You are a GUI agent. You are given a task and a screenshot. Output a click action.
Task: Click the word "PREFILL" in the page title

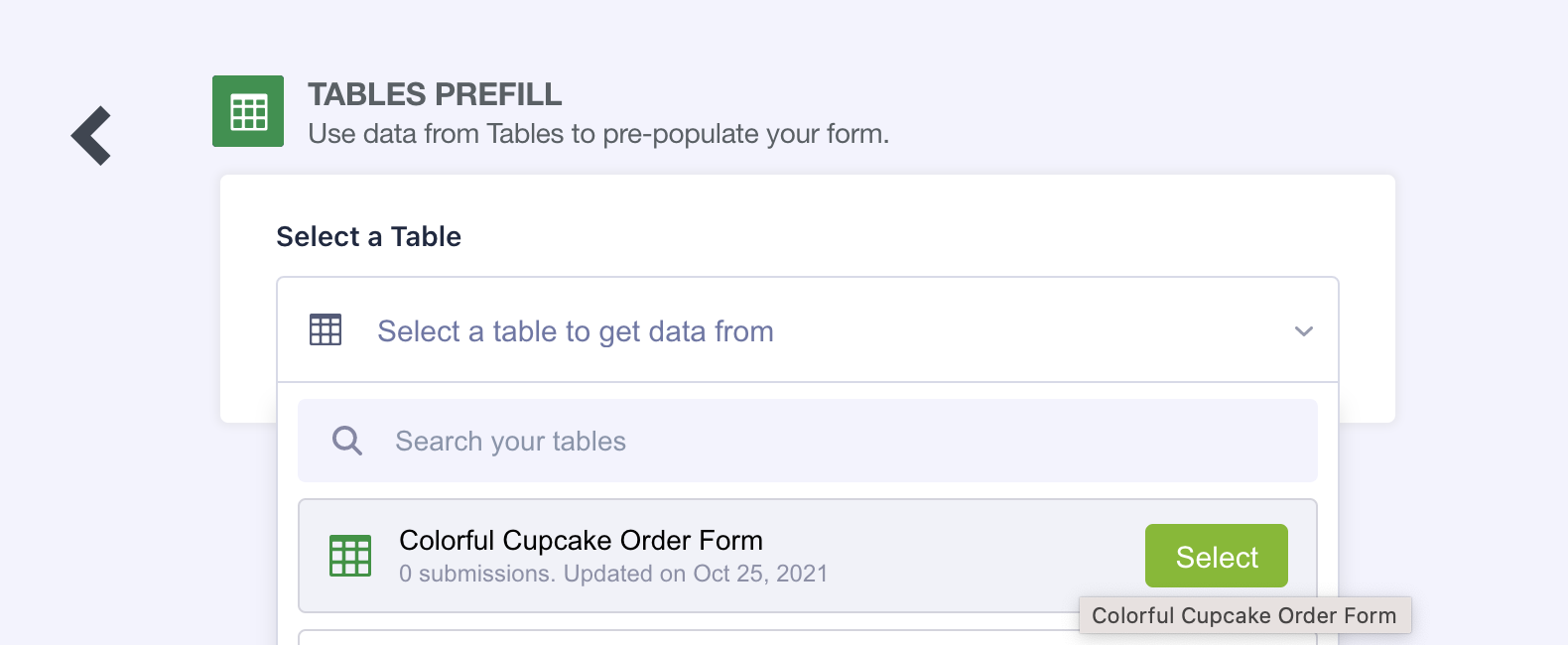498,94
